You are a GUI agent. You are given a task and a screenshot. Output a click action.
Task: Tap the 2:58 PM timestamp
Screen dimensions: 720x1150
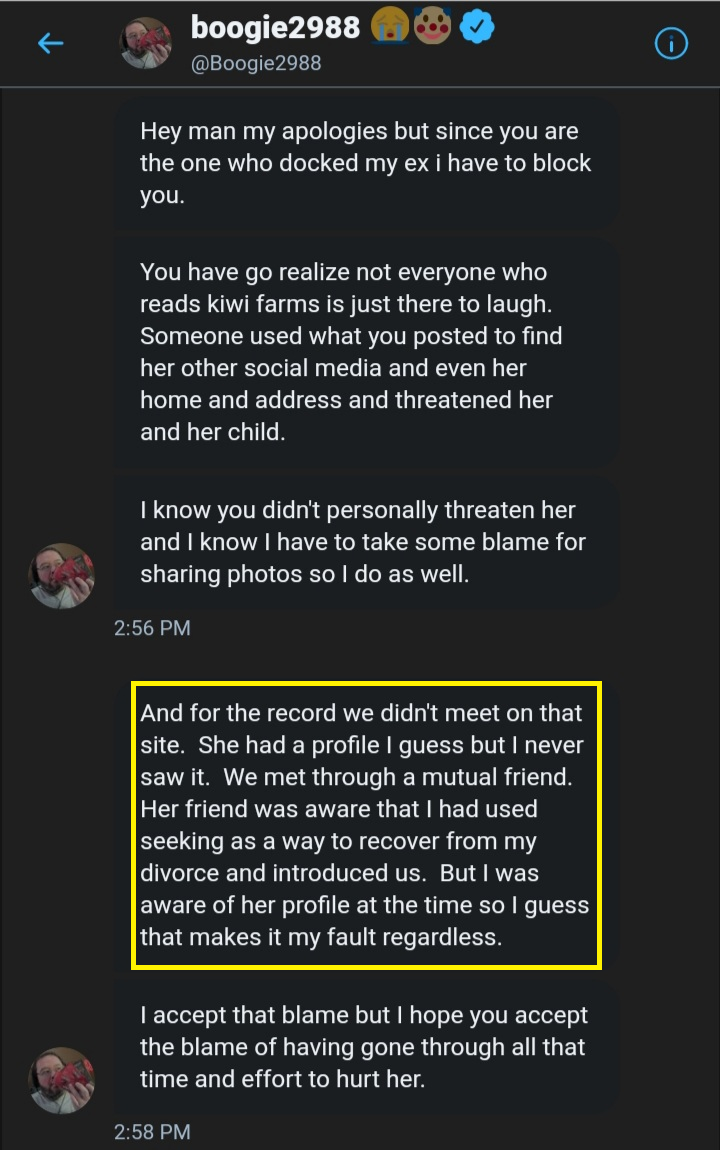point(152,1132)
